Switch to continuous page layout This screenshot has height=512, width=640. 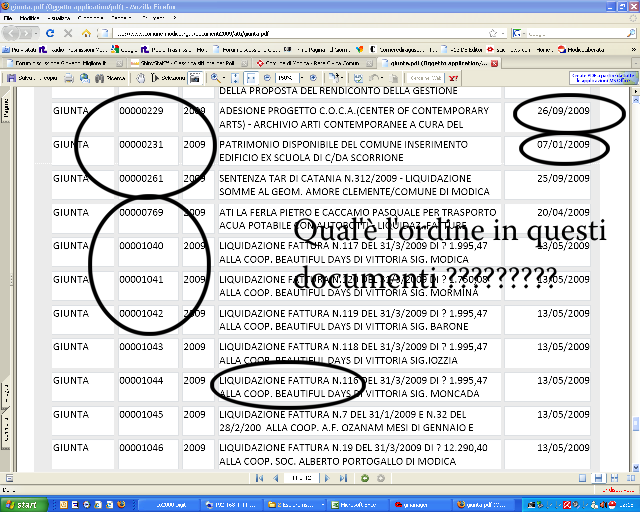pyautogui.click(x=598, y=478)
